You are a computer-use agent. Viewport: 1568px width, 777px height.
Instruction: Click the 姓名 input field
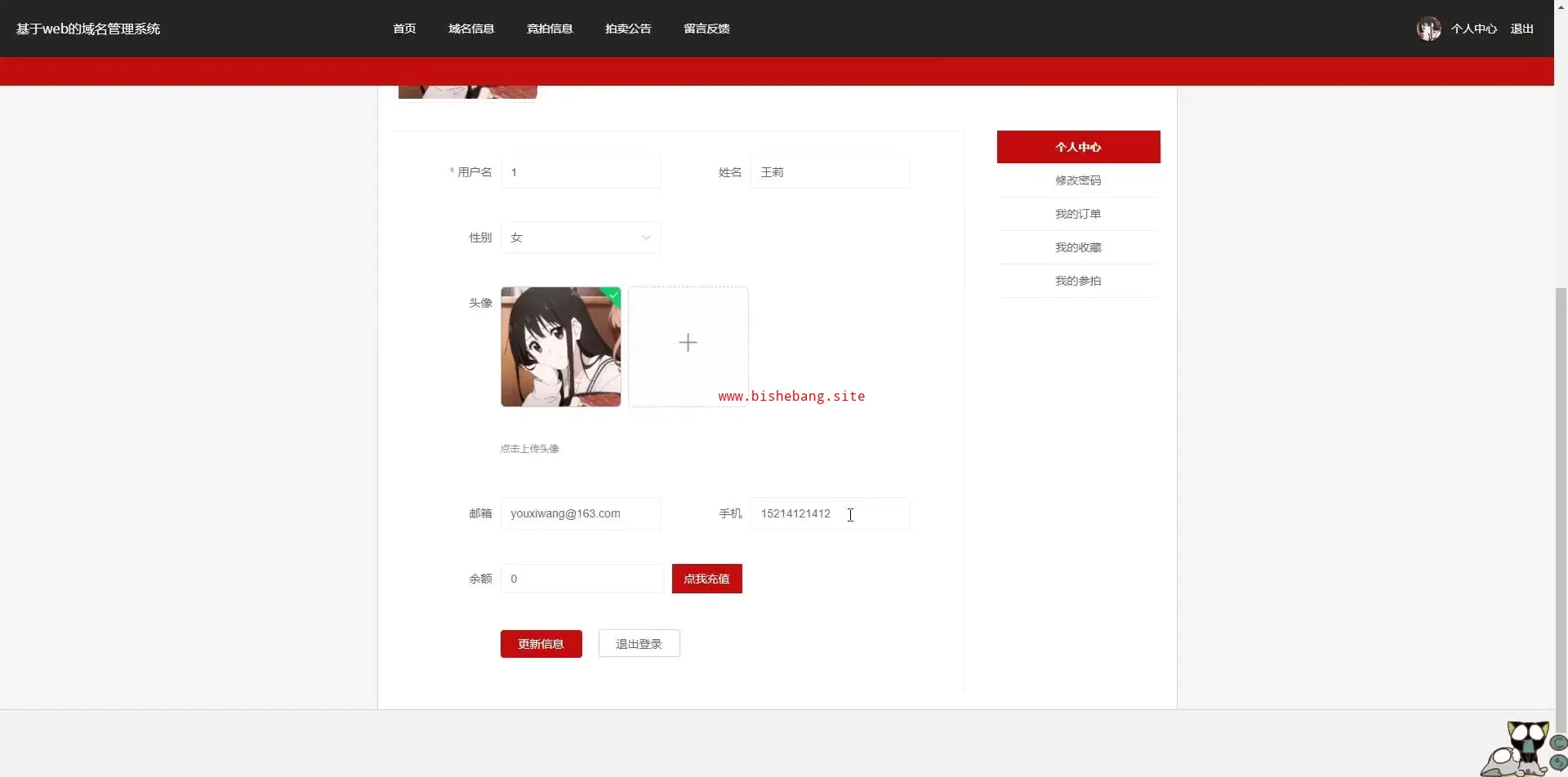pyautogui.click(x=831, y=172)
